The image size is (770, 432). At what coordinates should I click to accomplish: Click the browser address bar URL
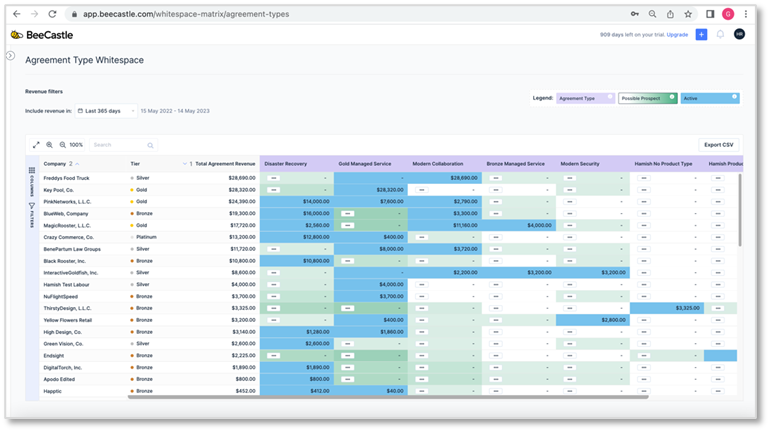click(x=186, y=14)
